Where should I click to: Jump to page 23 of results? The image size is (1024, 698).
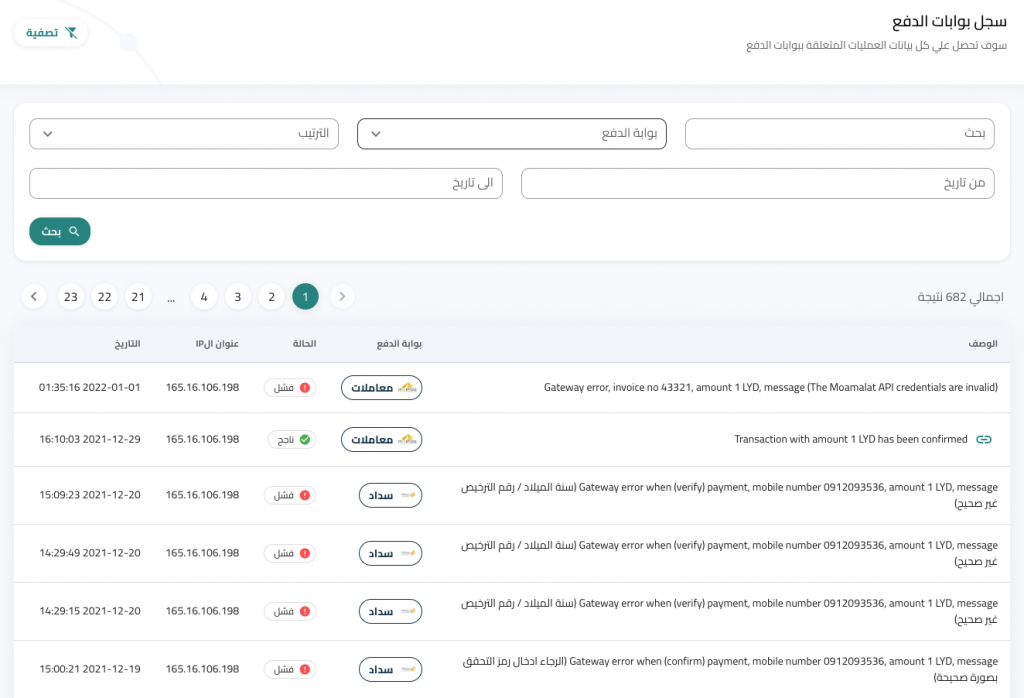[x=70, y=297]
